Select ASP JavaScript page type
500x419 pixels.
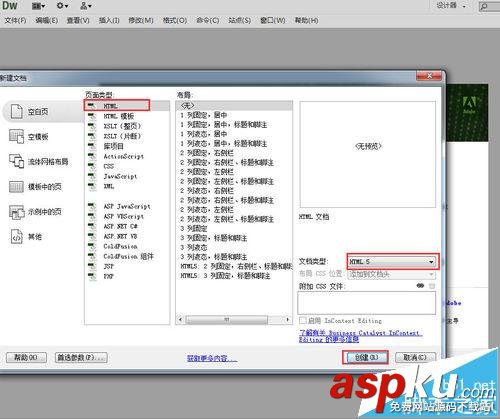click(127, 206)
